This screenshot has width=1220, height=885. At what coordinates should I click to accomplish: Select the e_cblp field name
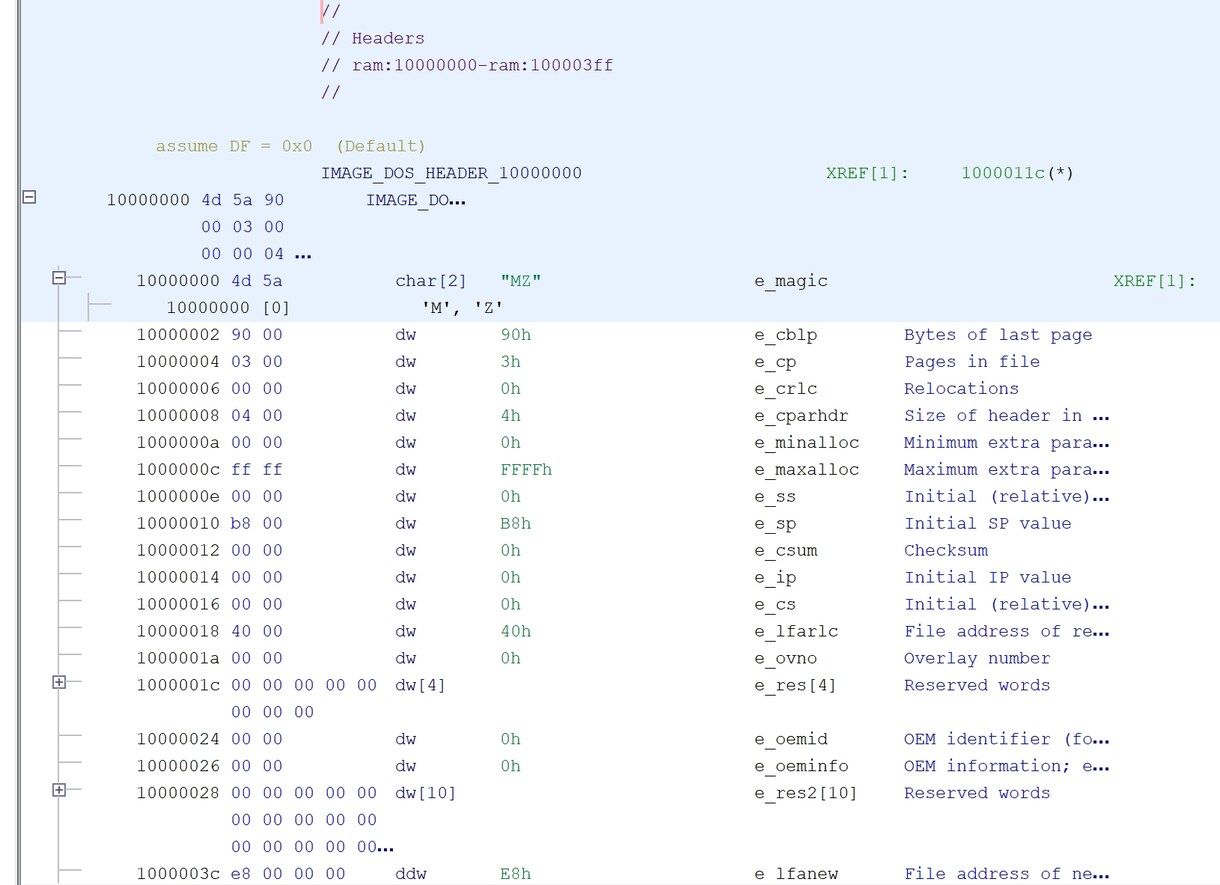(x=785, y=335)
